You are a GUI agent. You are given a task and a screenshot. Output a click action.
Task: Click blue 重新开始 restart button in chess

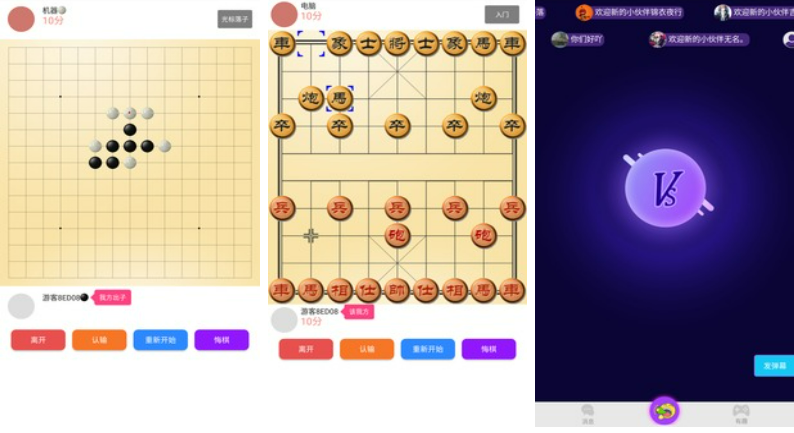pos(428,349)
